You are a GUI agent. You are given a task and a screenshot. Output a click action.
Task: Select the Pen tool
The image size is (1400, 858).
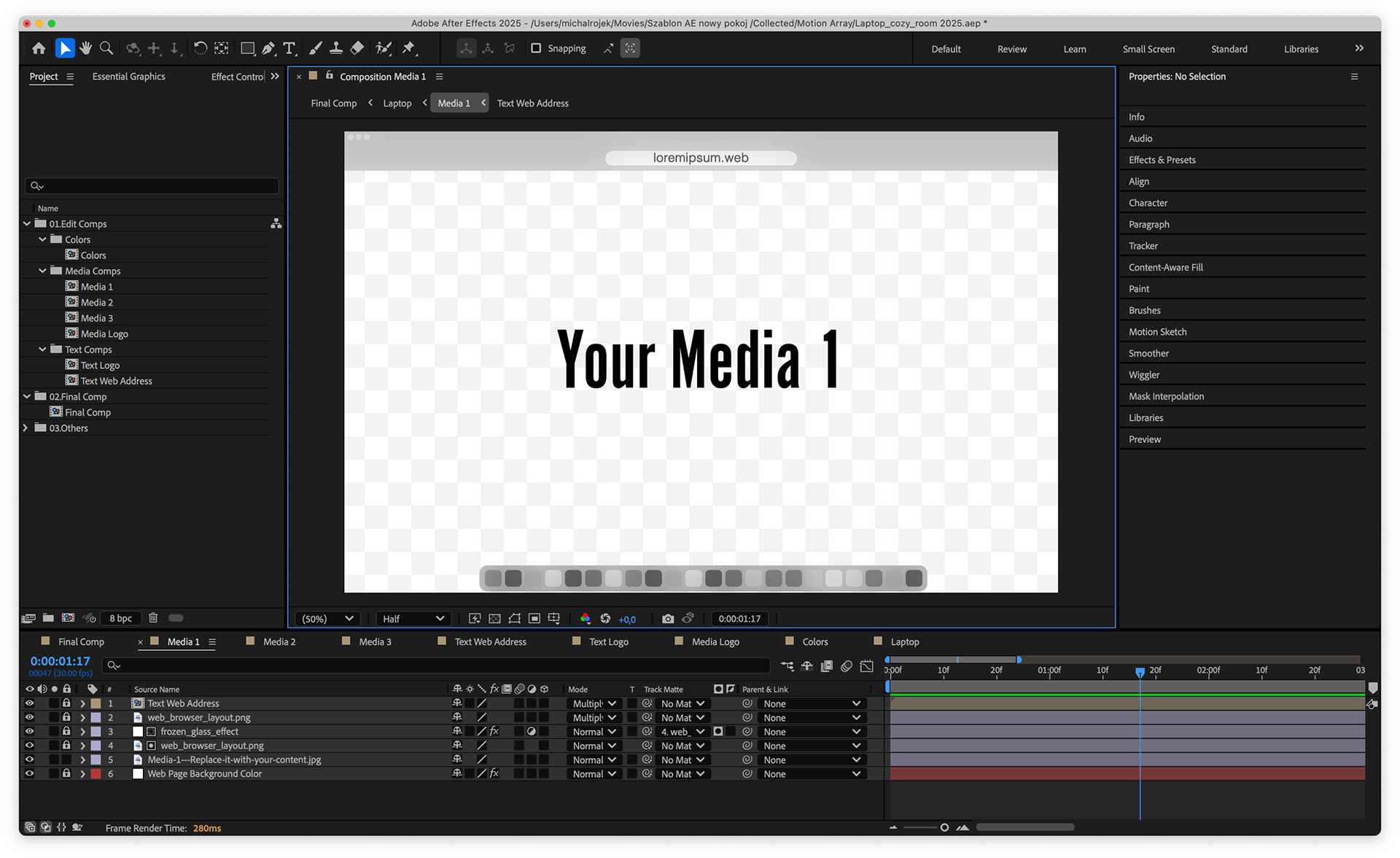point(268,48)
